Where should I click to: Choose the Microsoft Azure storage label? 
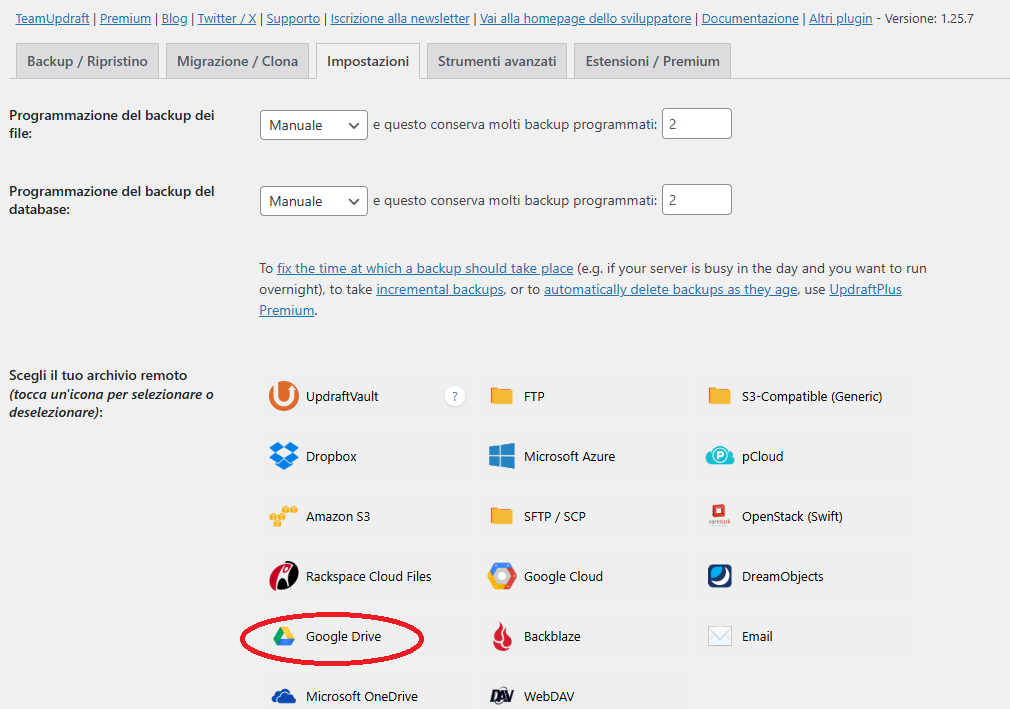click(x=569, y=457)
